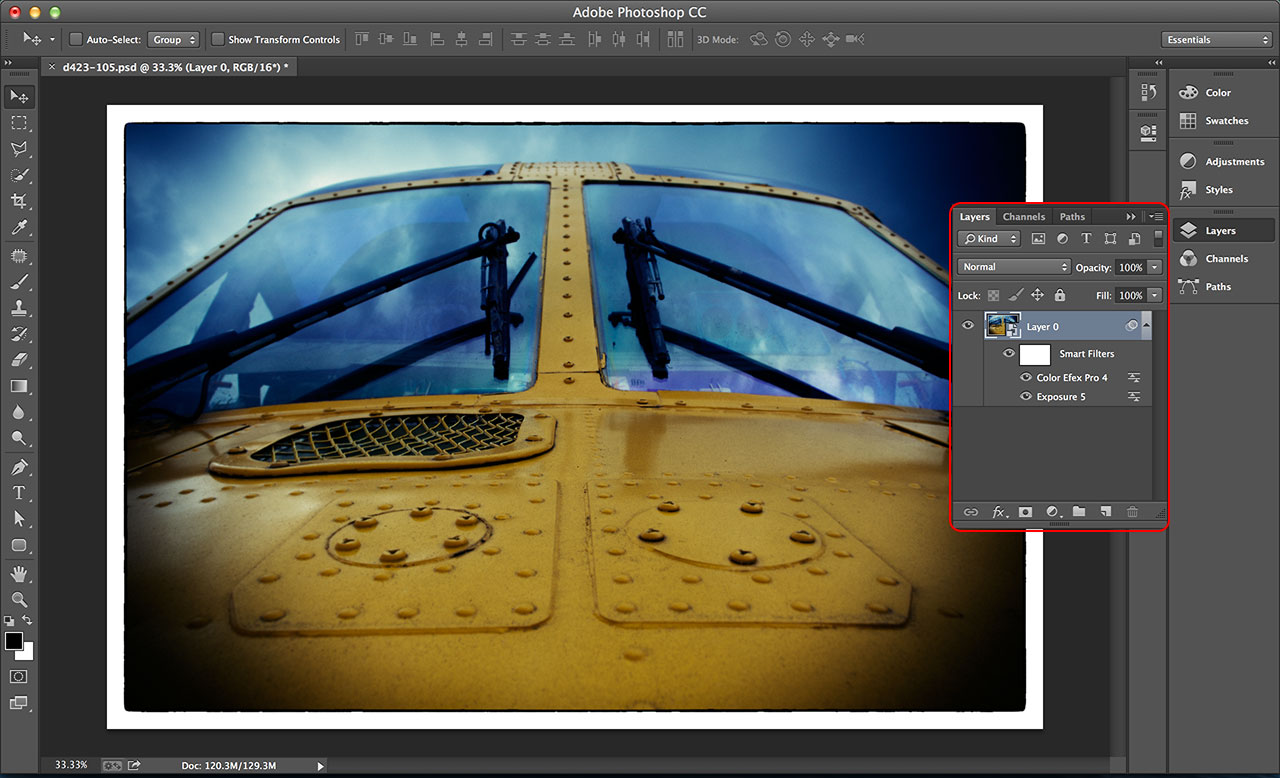1280x778 pixels.
Task: Open the Normal blending mode dropdown
Action: (x=1012, y=266)
